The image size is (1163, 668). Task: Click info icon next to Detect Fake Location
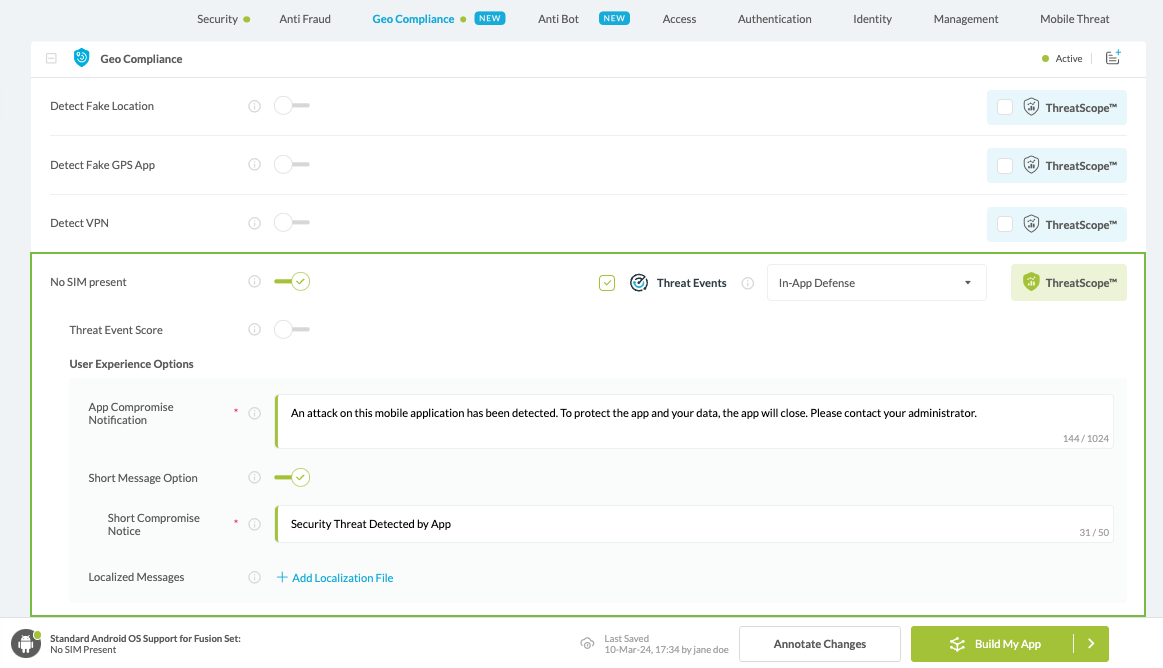point(254,106)
